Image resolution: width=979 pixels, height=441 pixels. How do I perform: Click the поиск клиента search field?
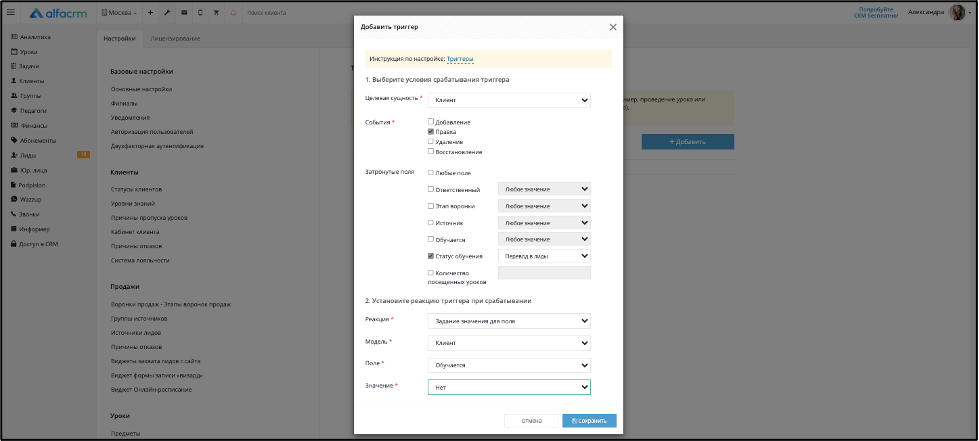coord(267,12)
